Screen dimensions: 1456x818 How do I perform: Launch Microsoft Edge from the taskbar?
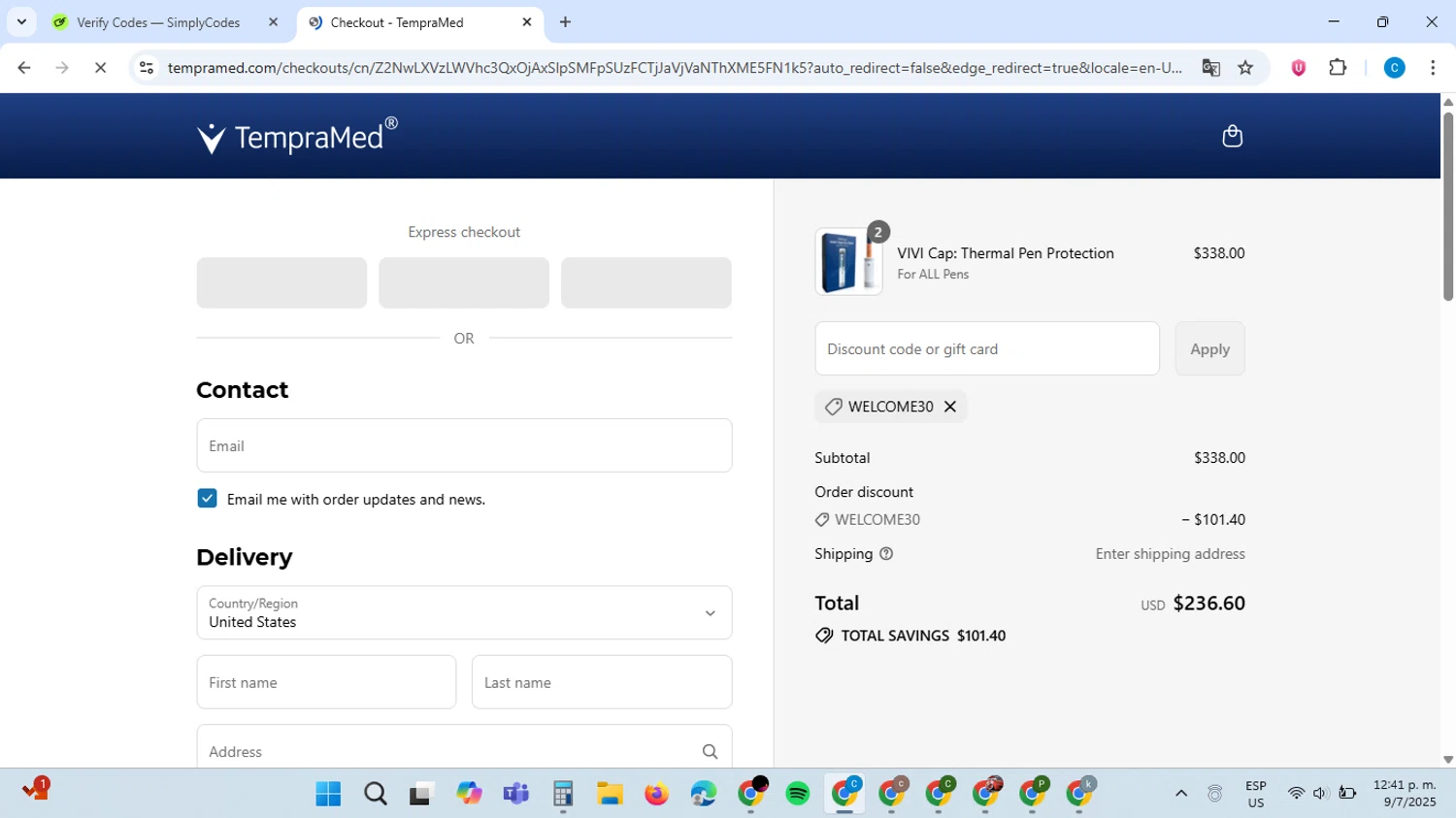tap(704, 794)
